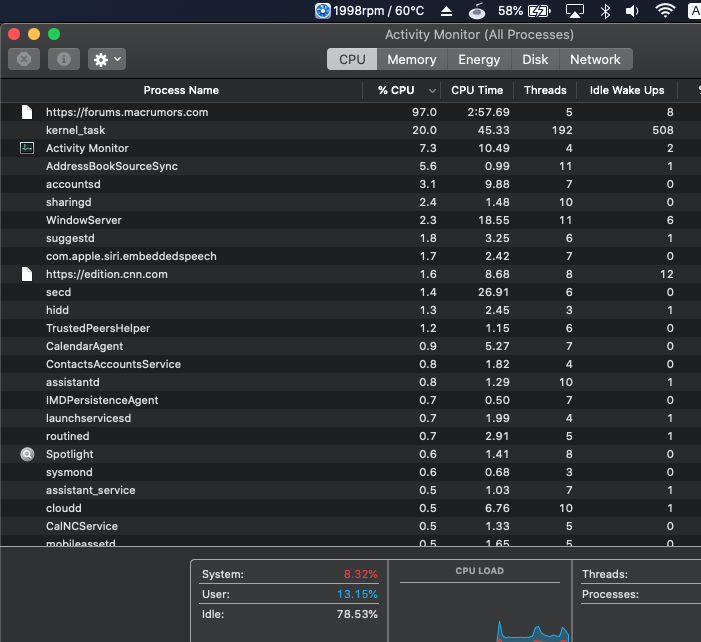Click the User 13.15% statistic
Screen dimensions: 701x642
tap(289, 594)
